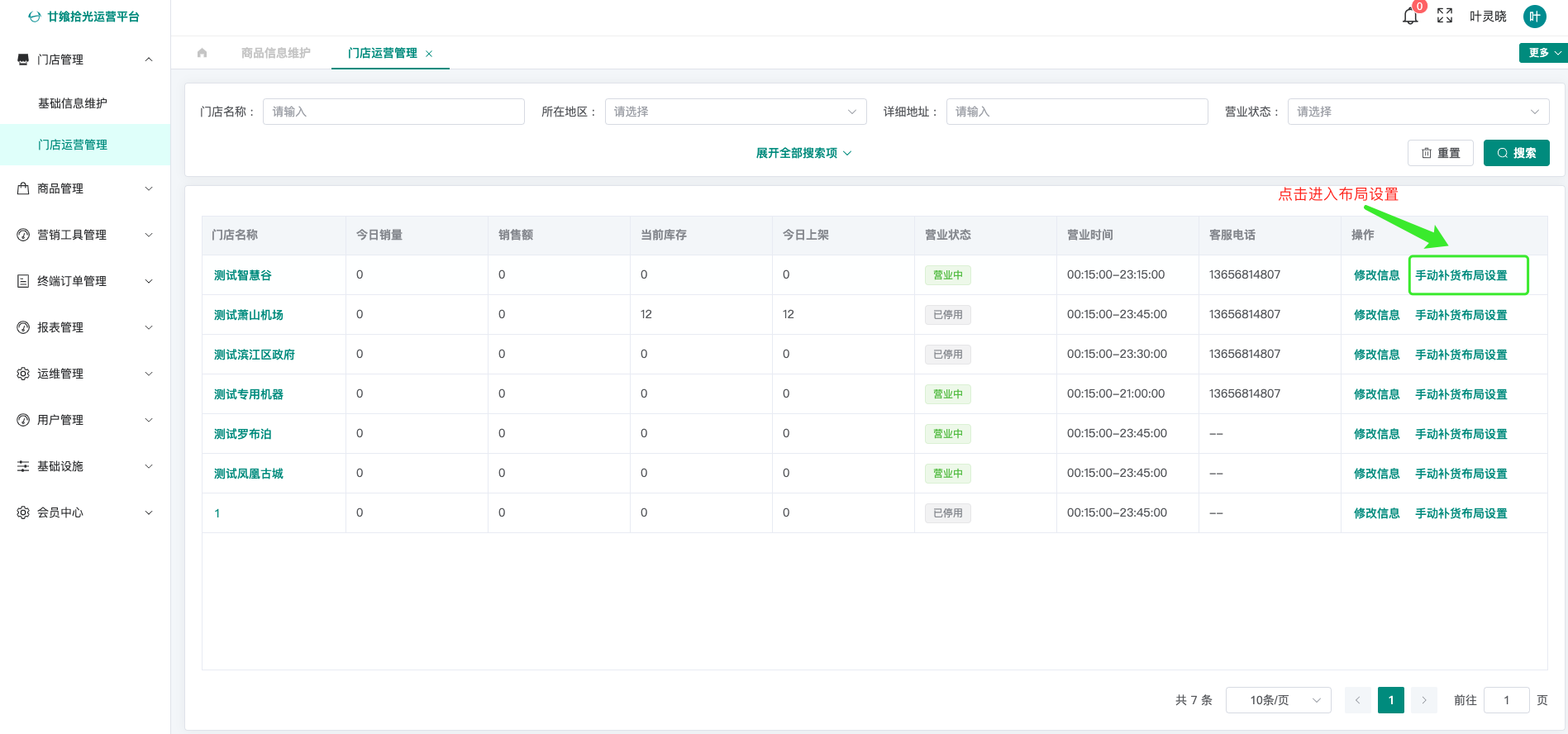The height and width of the screenshot is (734, 1568).
Task: Go to previous page arrow
Action: (x=1358, y=700)
